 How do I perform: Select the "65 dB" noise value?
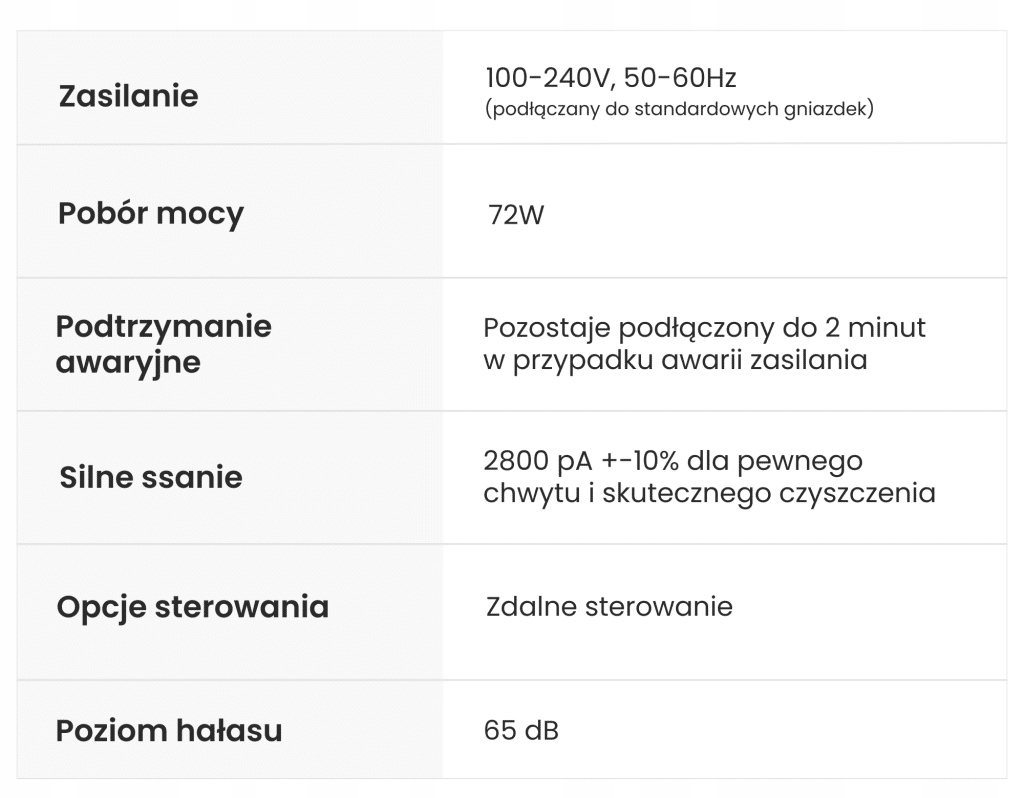[521, 730]
